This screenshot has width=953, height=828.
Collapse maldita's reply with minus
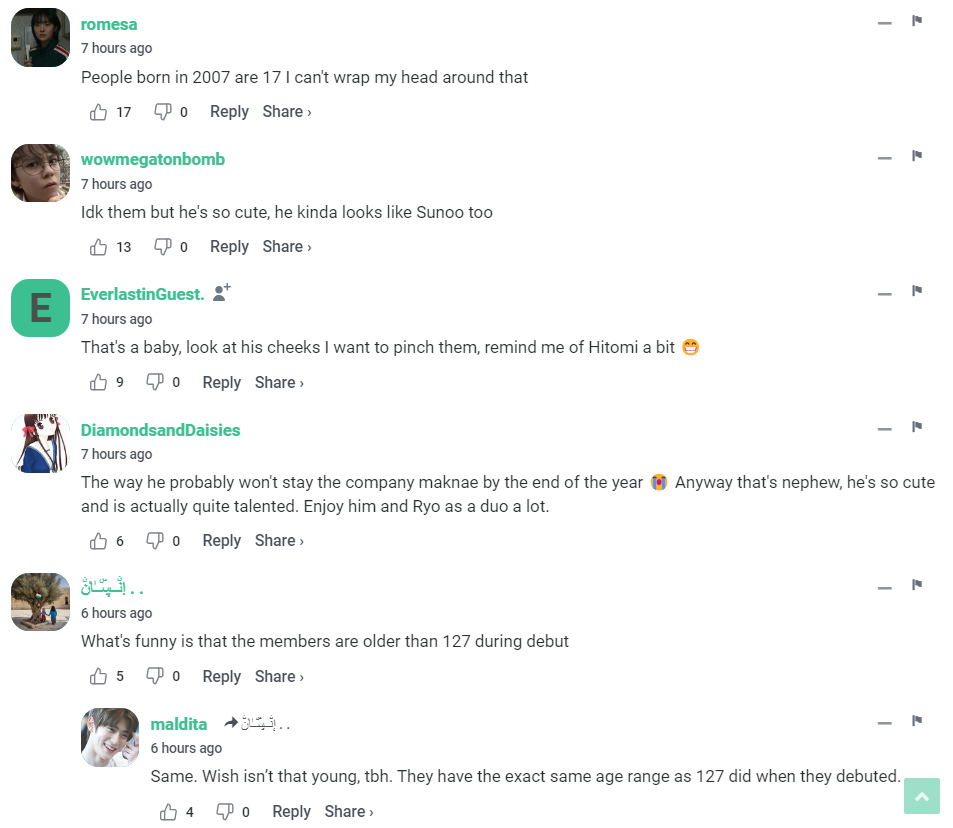[884, 723]
